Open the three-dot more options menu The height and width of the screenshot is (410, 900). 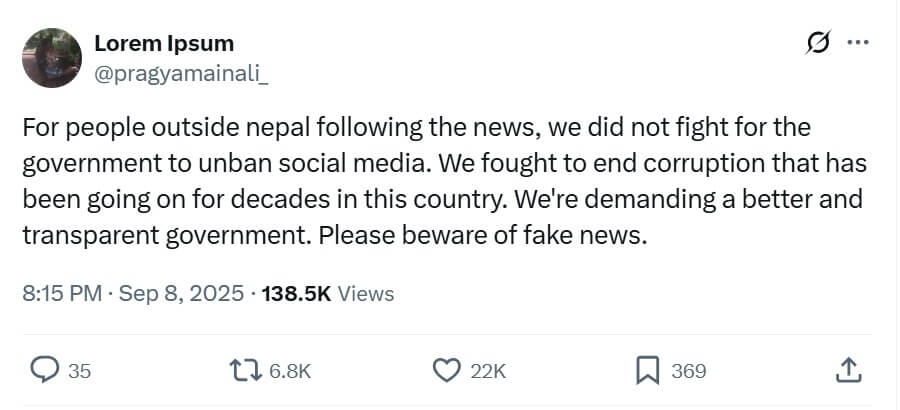[x=857, y=43]
